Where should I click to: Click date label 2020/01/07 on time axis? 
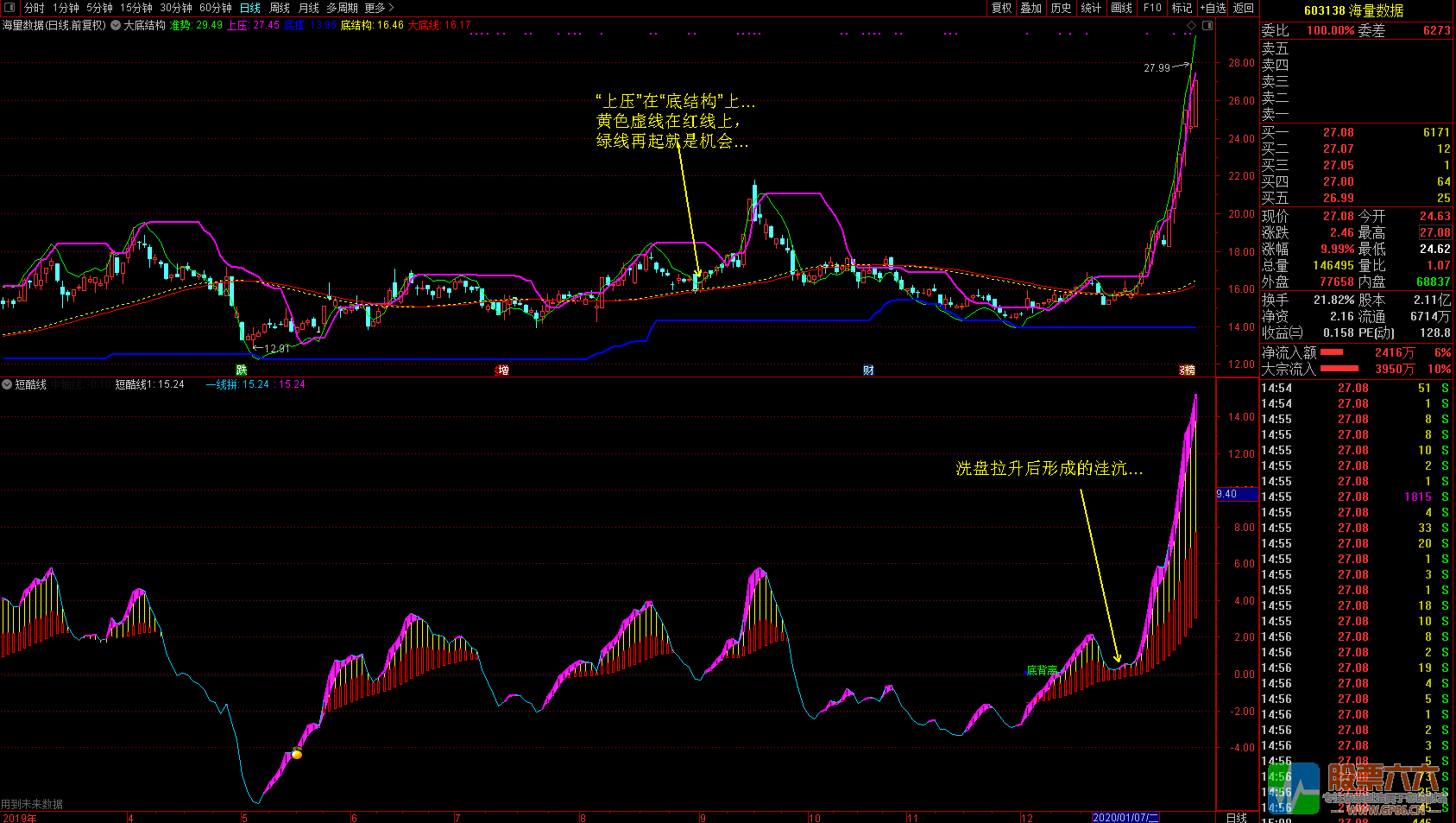(1125, 817)
